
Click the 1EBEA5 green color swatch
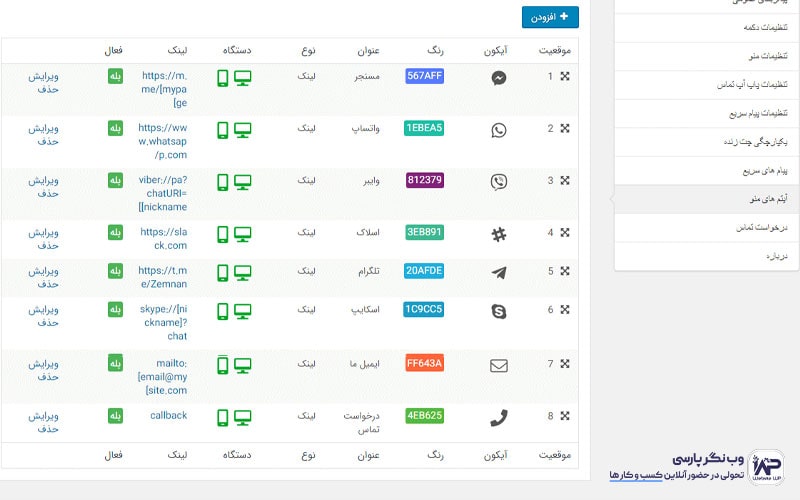point(424,128)
